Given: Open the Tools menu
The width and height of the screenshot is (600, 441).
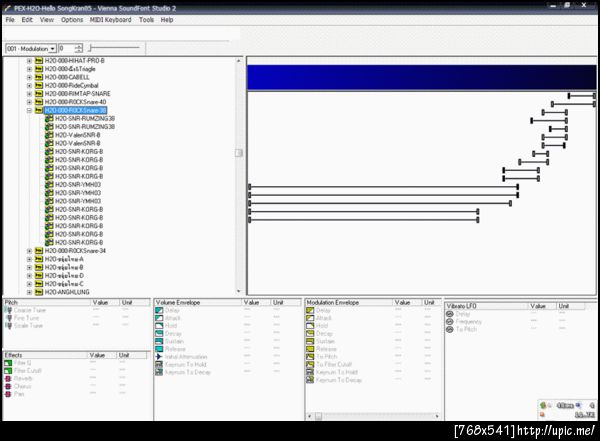Looking at the screenshot, I should coord(146,20).
